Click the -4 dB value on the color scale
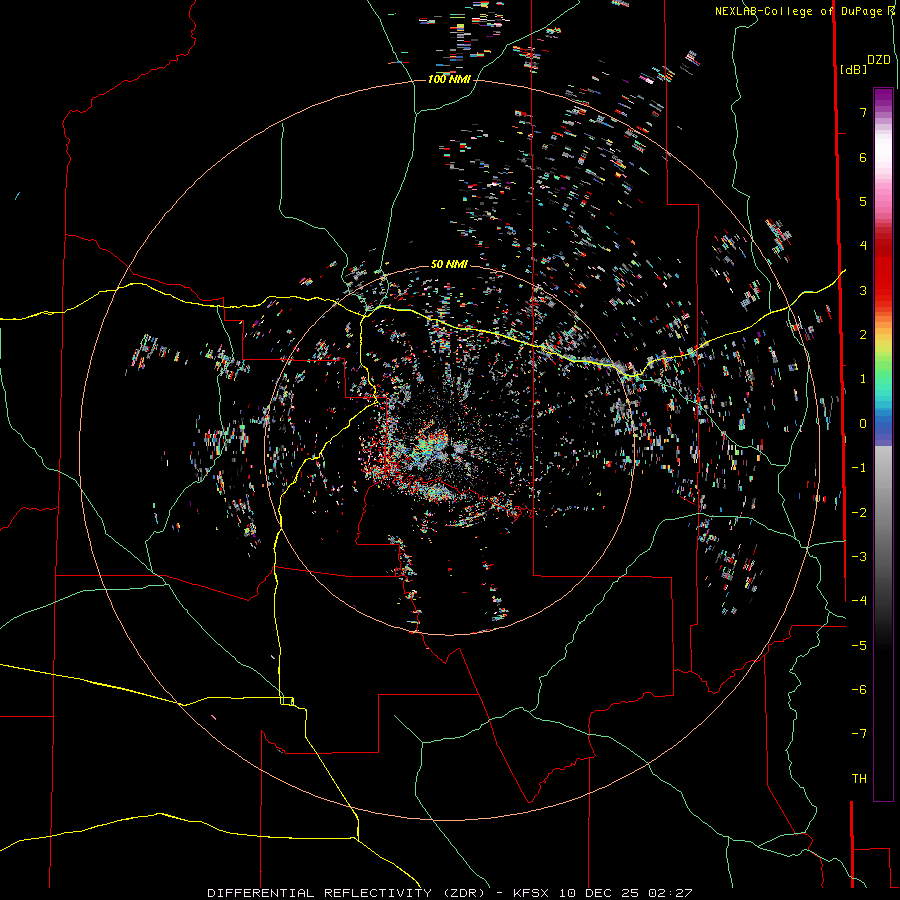The width and height of the screenshot is (900, 900). (x=859, y=600)
